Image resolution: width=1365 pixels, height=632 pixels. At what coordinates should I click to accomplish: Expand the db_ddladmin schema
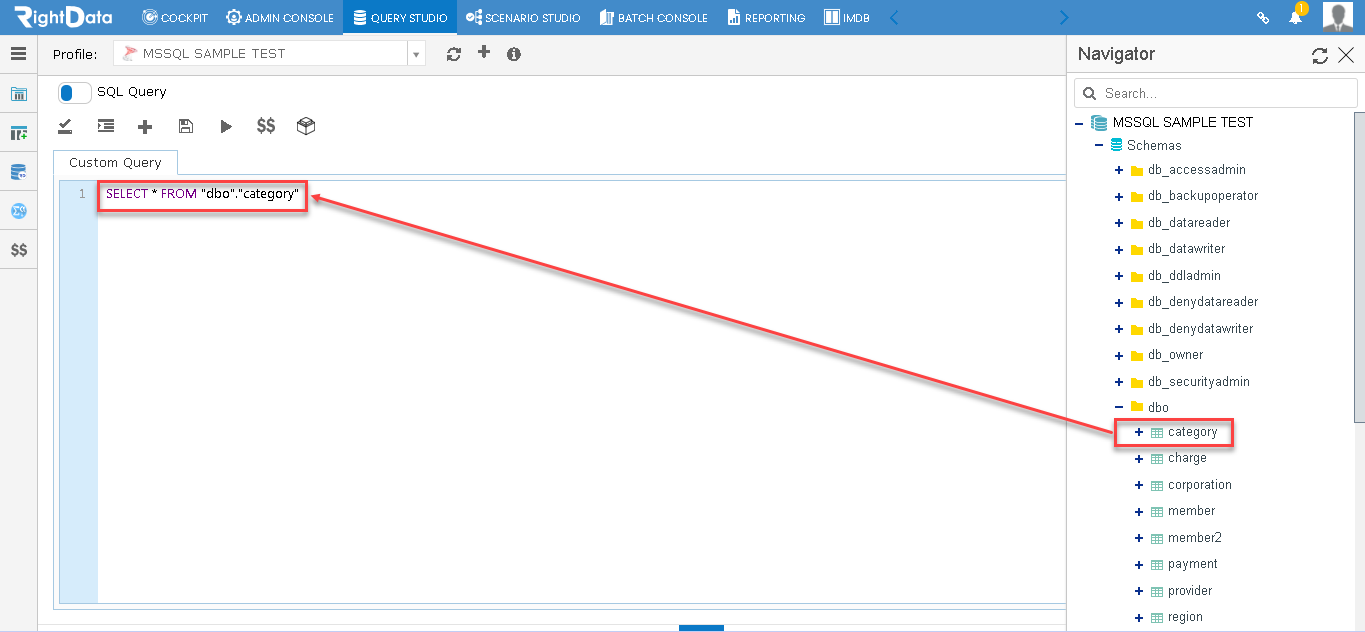1119,276
